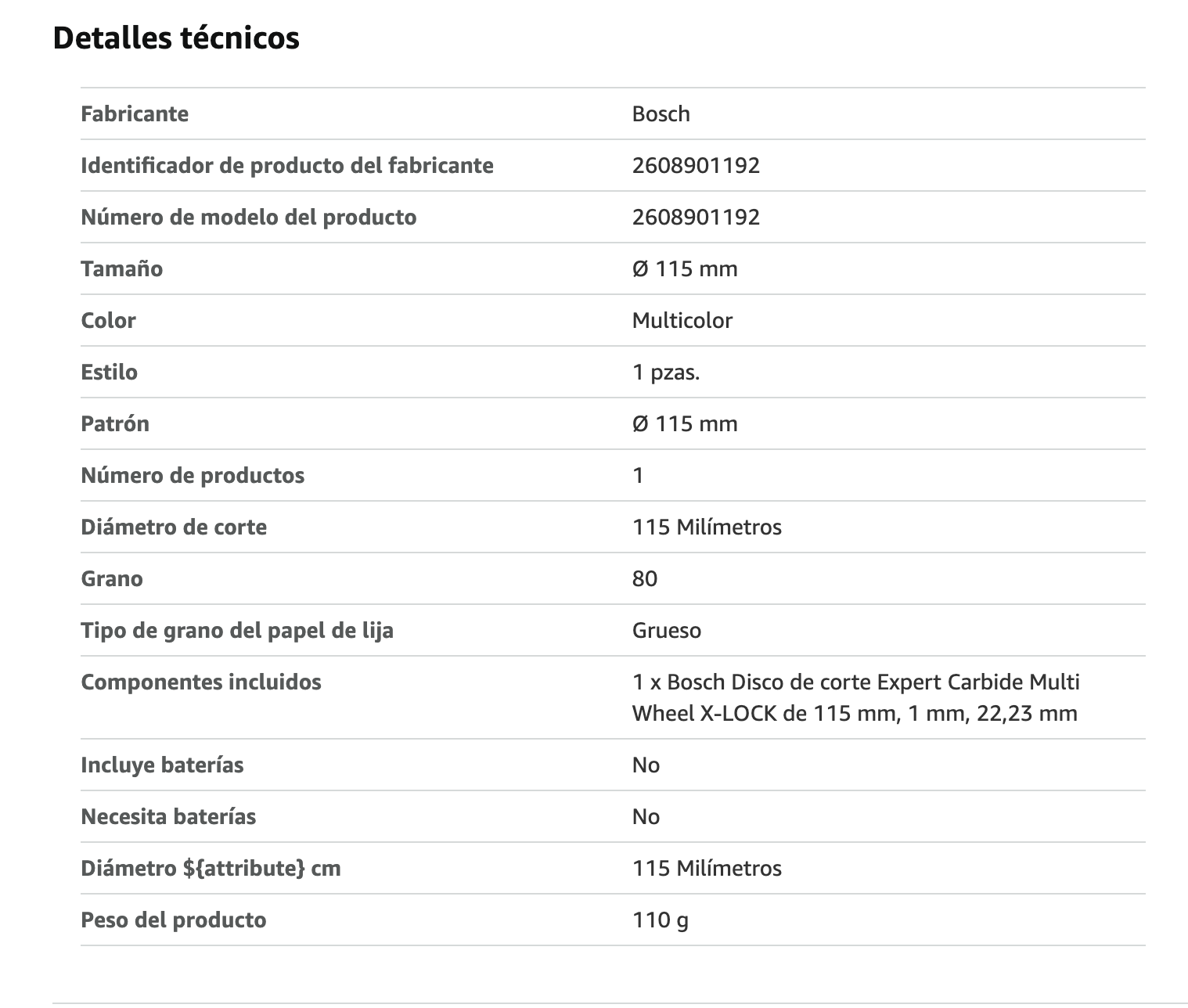Click the "Grano" value 80
This screenshot has height=1008, width=1188.
644,578
